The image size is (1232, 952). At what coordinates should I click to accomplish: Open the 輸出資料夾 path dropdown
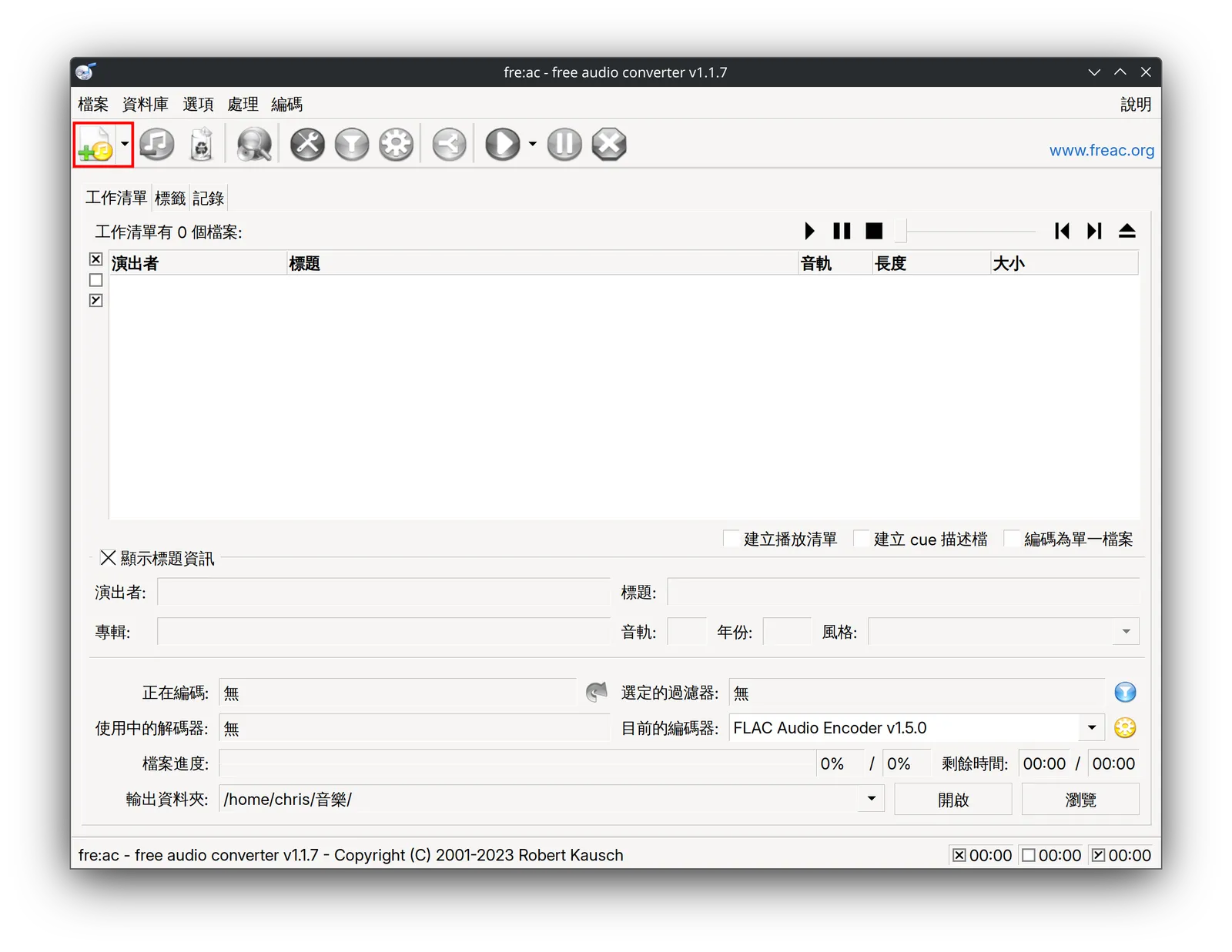872,799
